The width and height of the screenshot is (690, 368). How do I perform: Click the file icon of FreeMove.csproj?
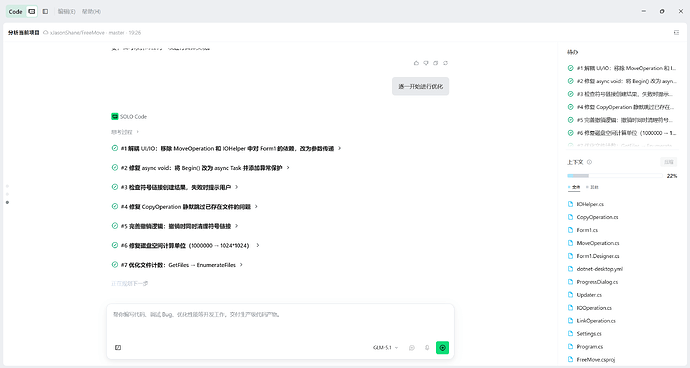click(x=571, y=360)
